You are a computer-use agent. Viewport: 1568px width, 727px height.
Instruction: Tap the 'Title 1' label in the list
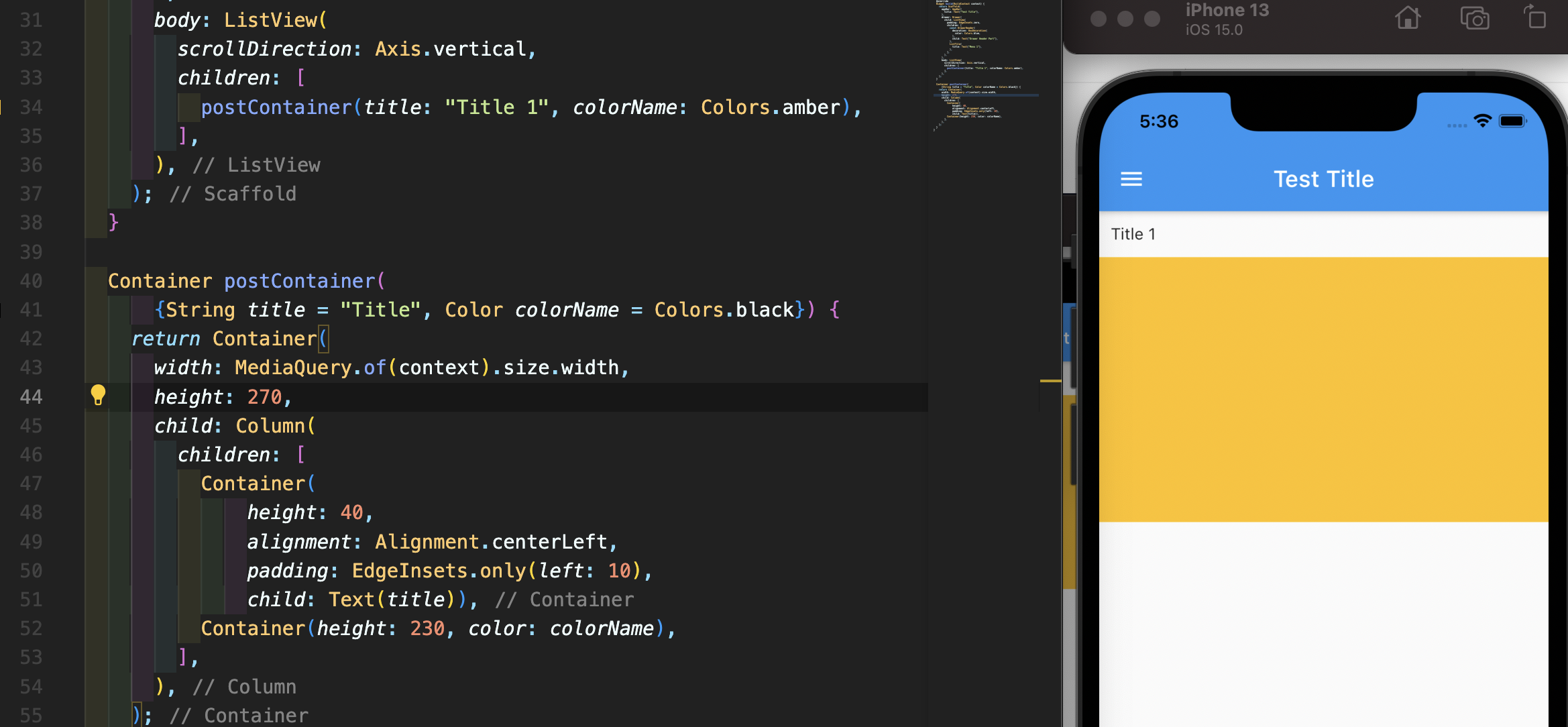(x=1133, y=234)
